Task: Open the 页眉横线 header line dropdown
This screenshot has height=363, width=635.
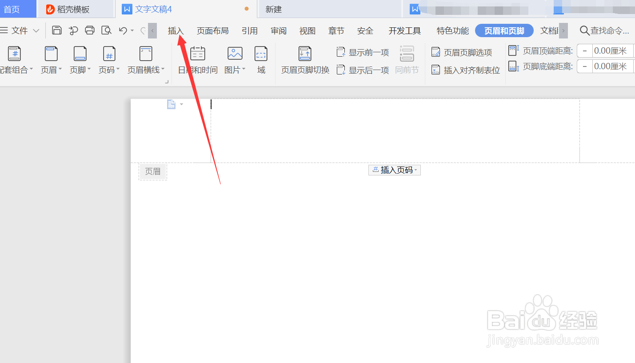Action: click(x=146, y=60)
